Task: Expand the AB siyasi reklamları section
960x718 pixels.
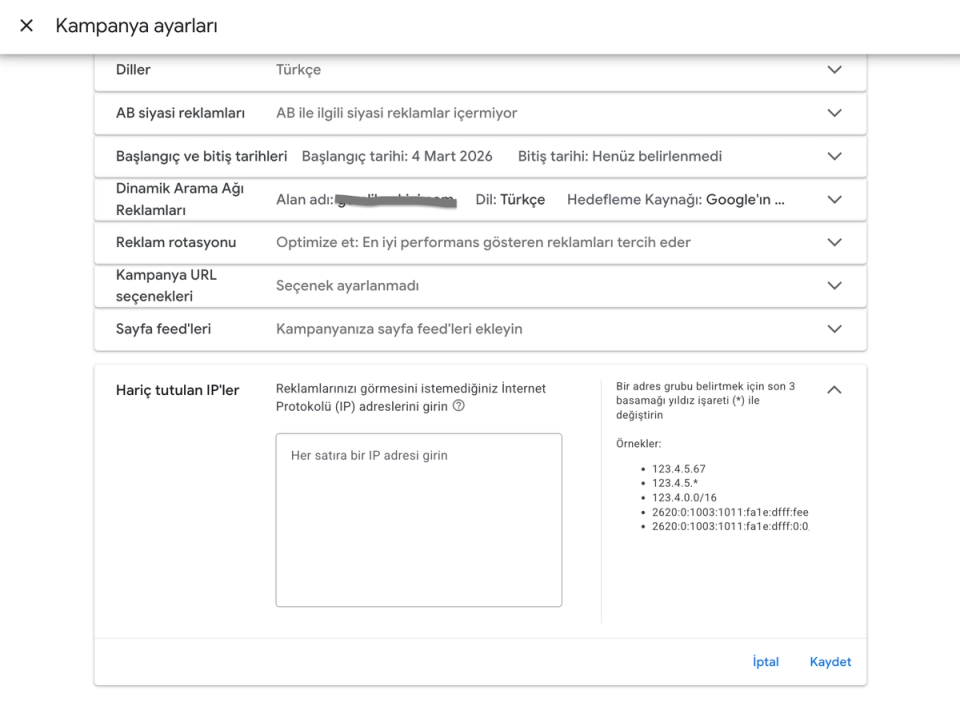Action: tap(834, 113)
